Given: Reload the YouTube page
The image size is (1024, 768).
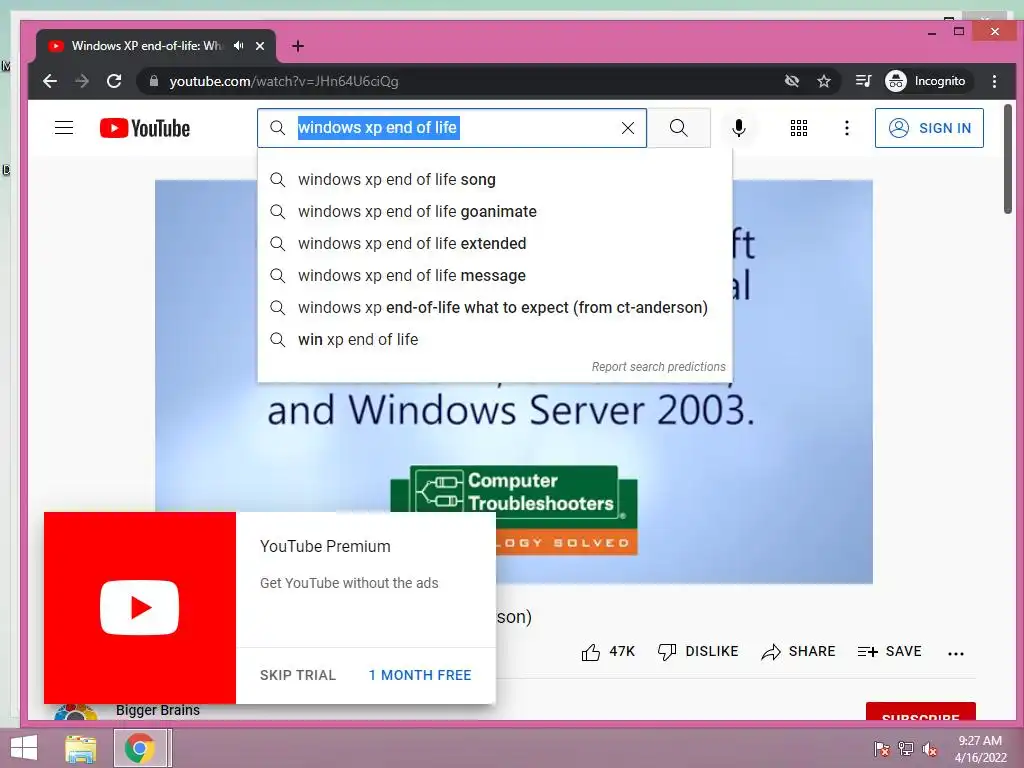Looking at the screenshot, I should (114, 81).
